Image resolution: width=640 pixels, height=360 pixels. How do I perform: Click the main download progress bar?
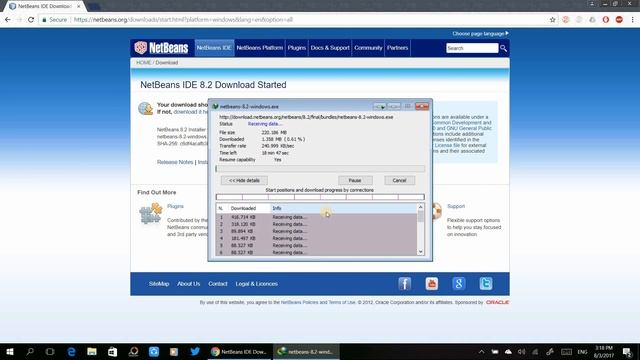pyautogui.click(x=320, y=169)
